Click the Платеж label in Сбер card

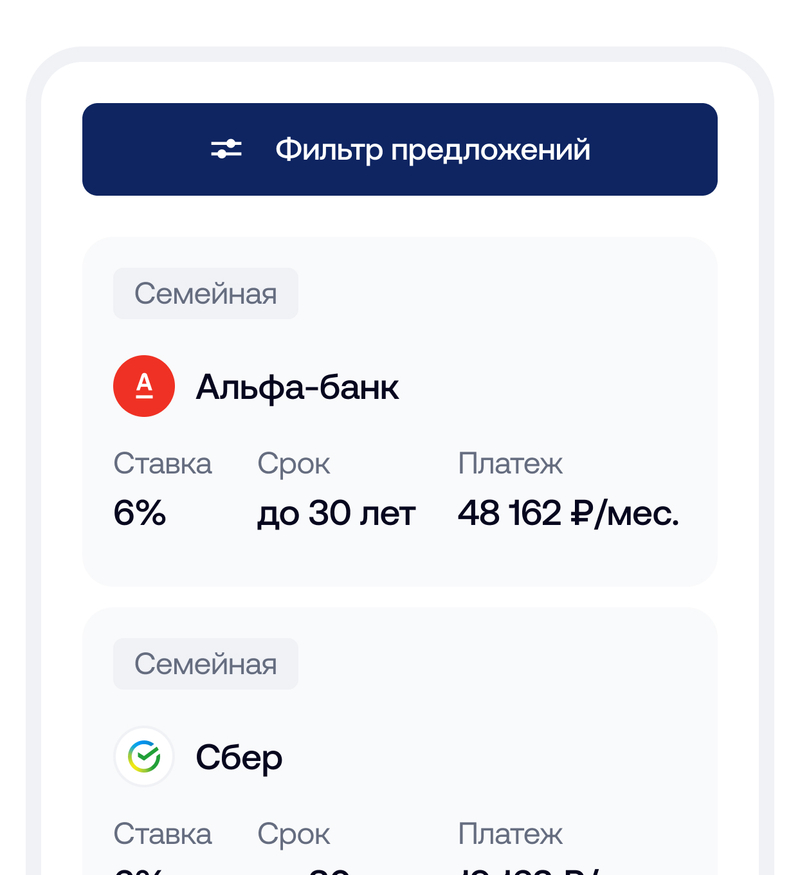[510, 834]
